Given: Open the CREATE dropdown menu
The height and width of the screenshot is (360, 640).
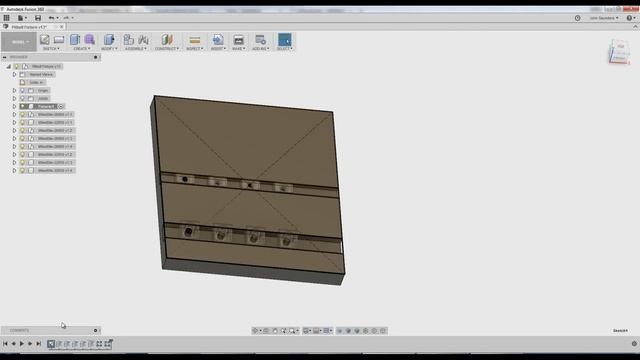Looking at the screenshot, I should tap(82, 49).
